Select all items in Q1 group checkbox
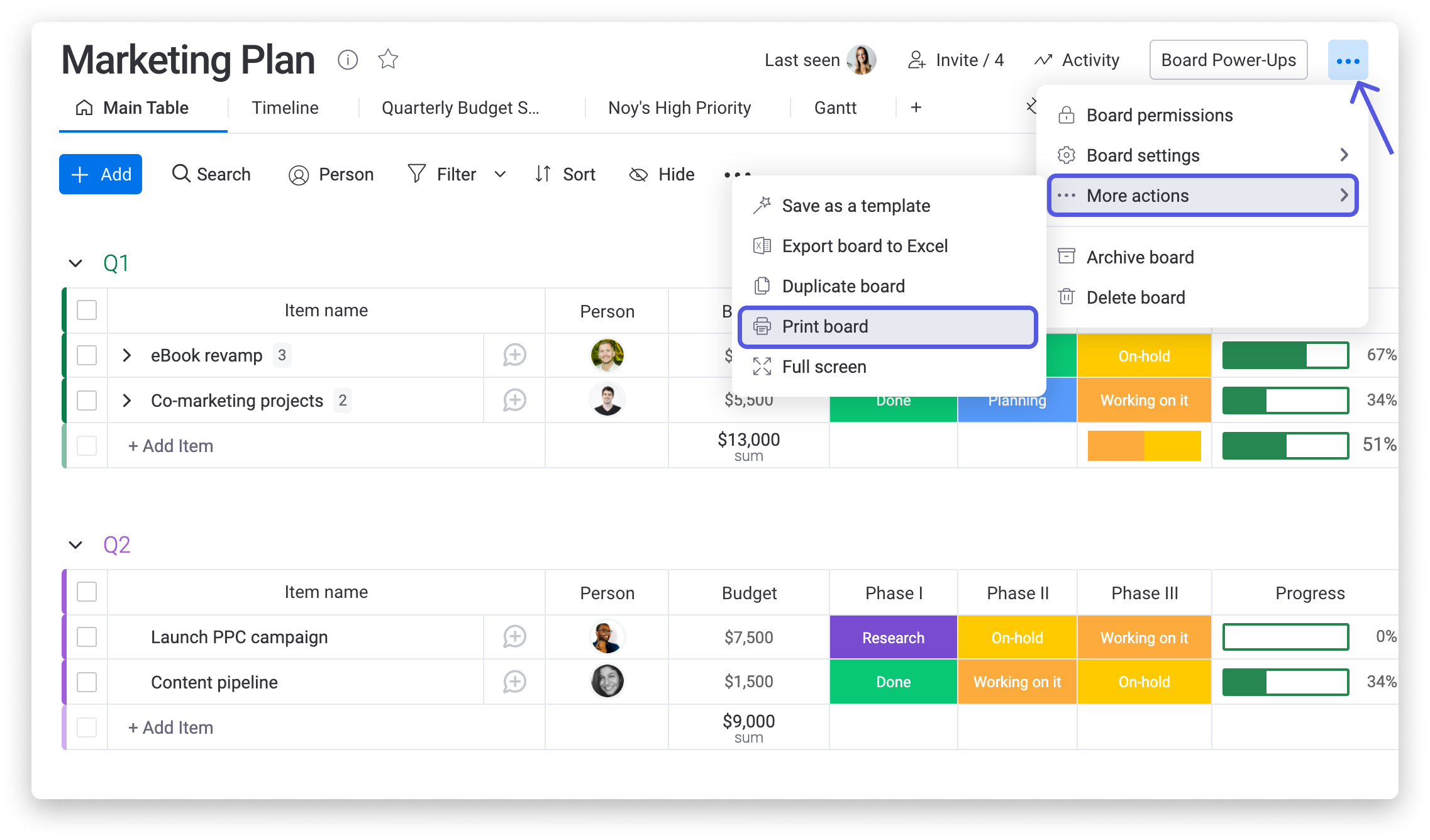This screenshot has height=840, width=1430. coord(87,310)
